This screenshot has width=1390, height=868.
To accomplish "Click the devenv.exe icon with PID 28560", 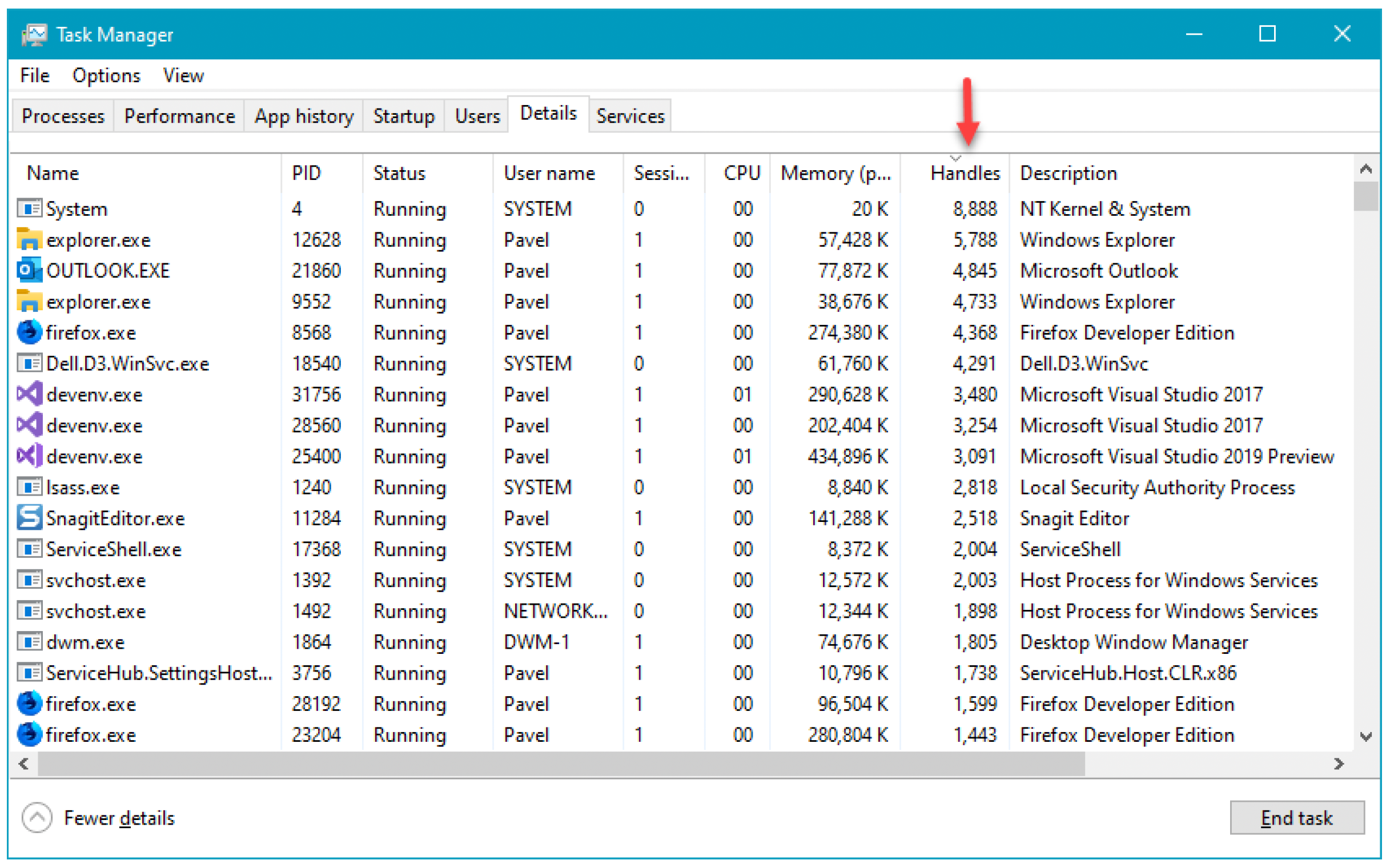I will click(29, 425).
